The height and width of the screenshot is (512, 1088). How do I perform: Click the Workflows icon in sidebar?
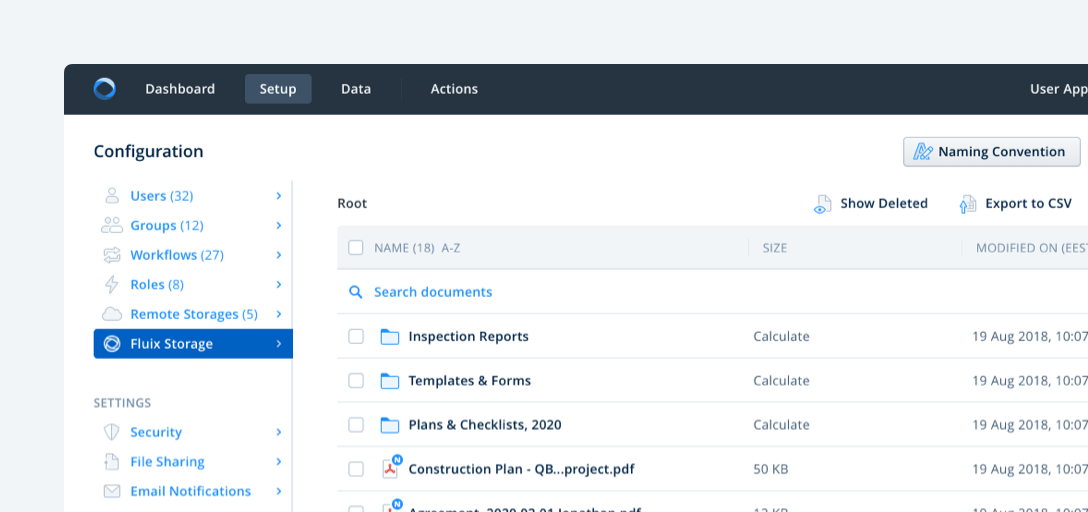coord(112,255)
